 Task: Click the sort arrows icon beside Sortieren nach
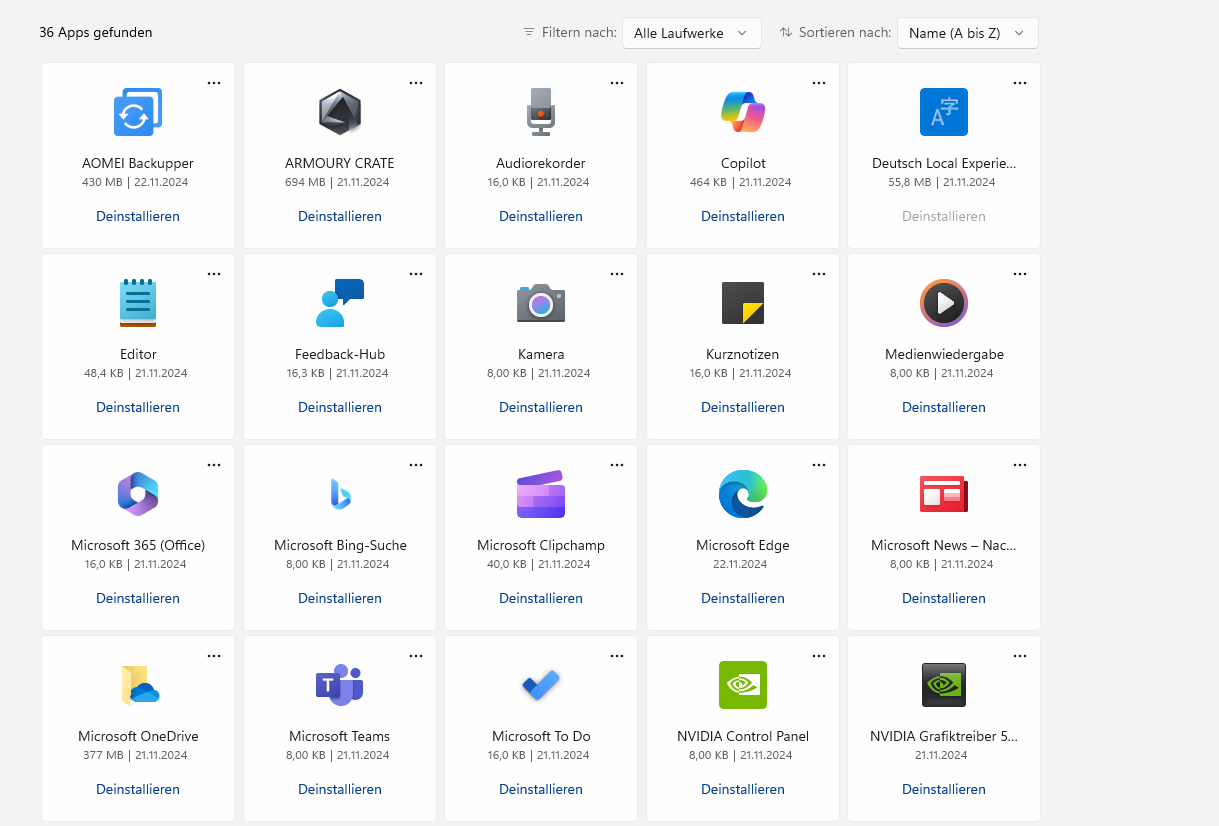(786, 32)
